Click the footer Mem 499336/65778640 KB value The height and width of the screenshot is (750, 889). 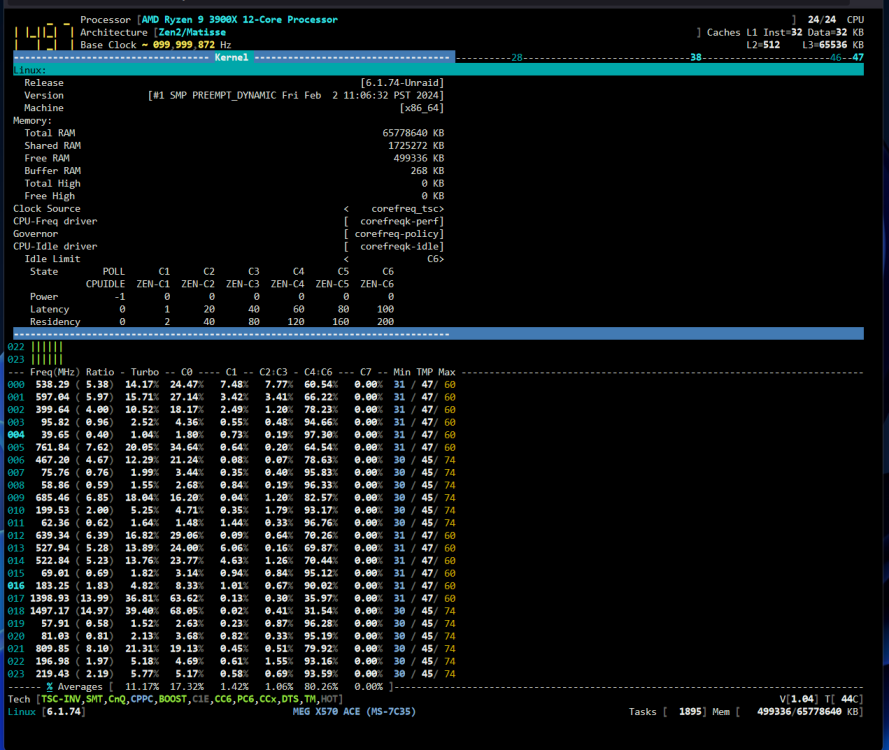[x=810, y=712]
